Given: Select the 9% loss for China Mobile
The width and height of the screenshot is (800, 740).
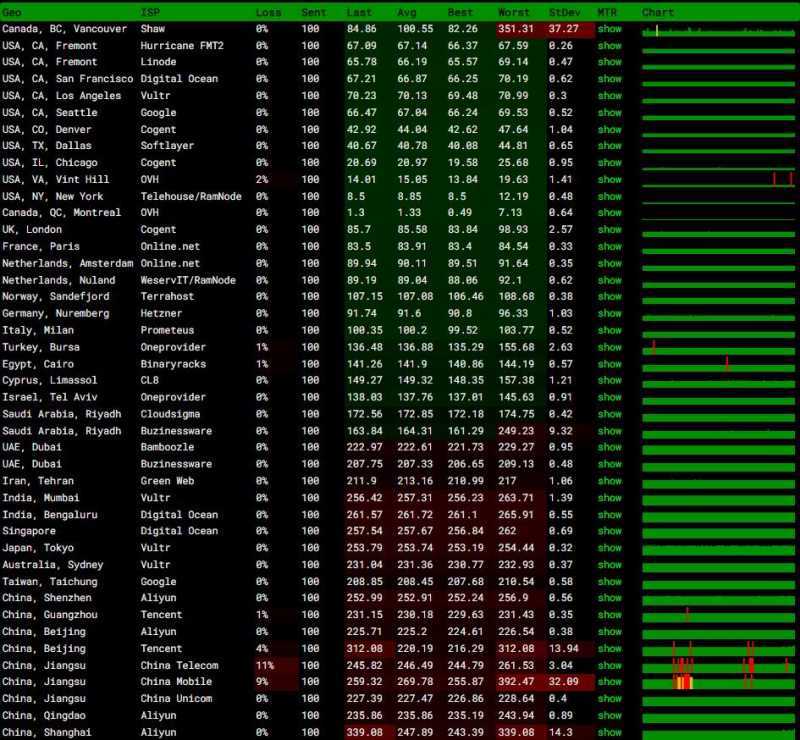Looking at the screenshot, I should coord(262,682).
